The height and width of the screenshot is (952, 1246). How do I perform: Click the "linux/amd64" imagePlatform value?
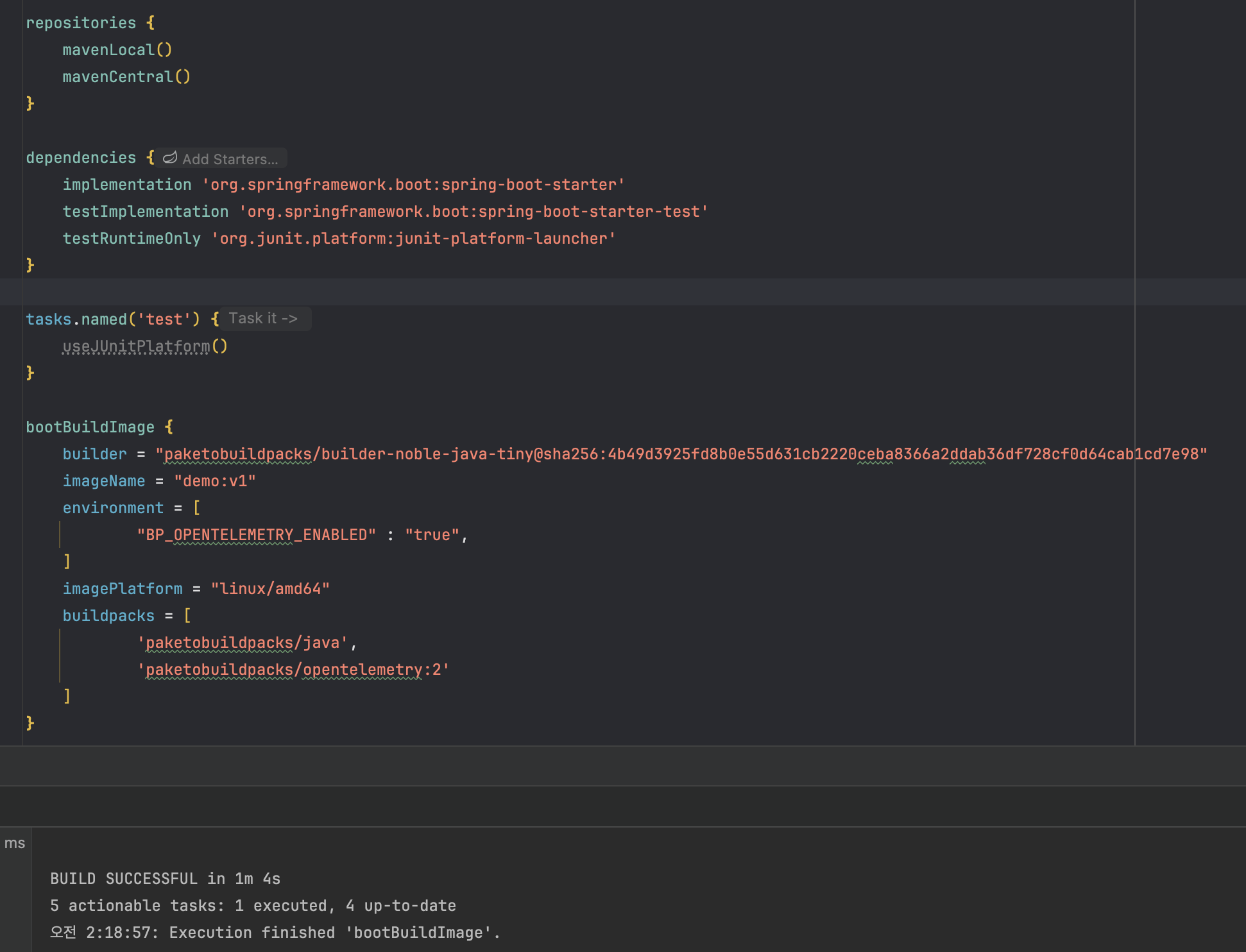tap(269, 589)
